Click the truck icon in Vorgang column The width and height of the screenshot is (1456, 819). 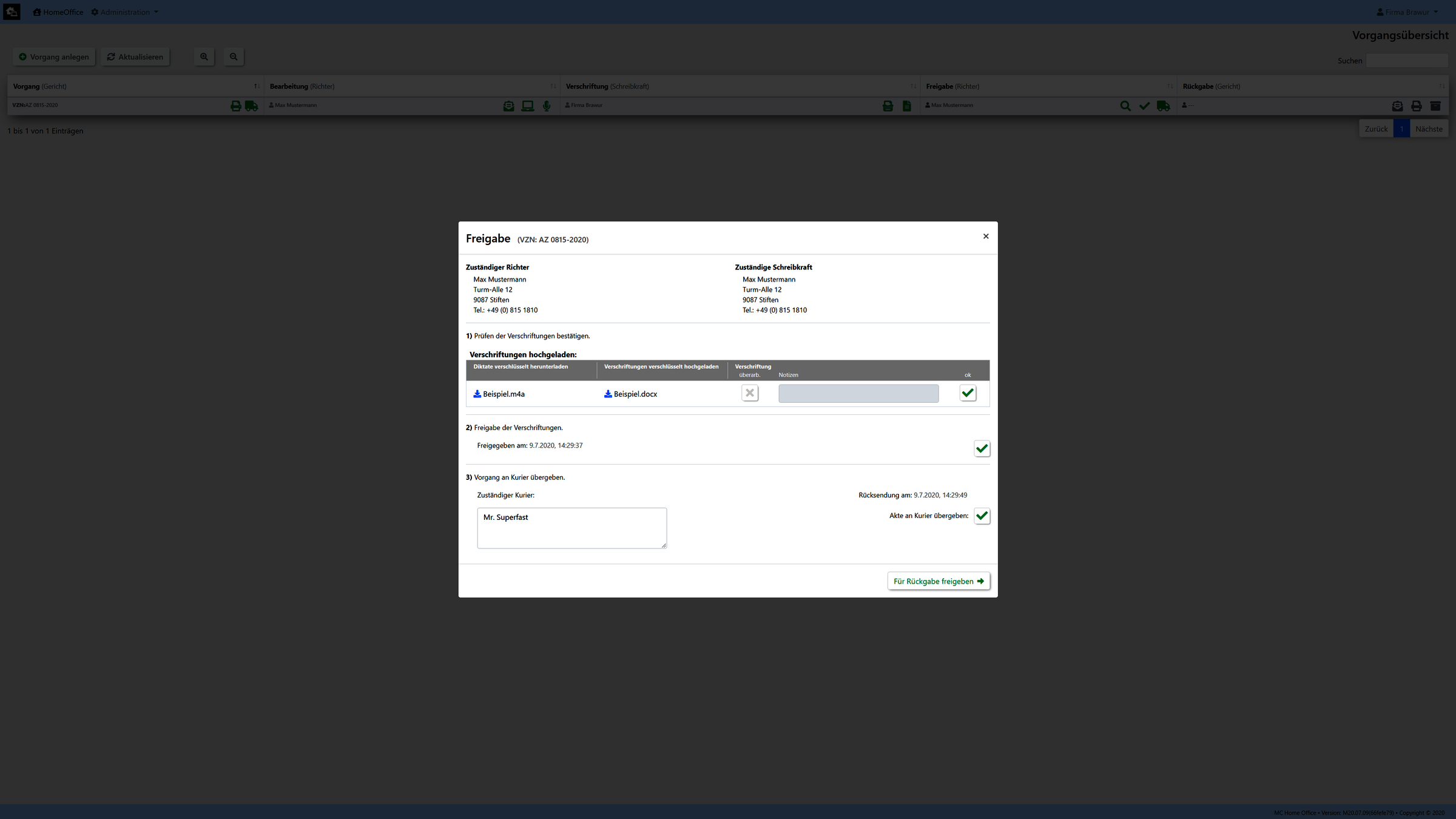[252, 106]
